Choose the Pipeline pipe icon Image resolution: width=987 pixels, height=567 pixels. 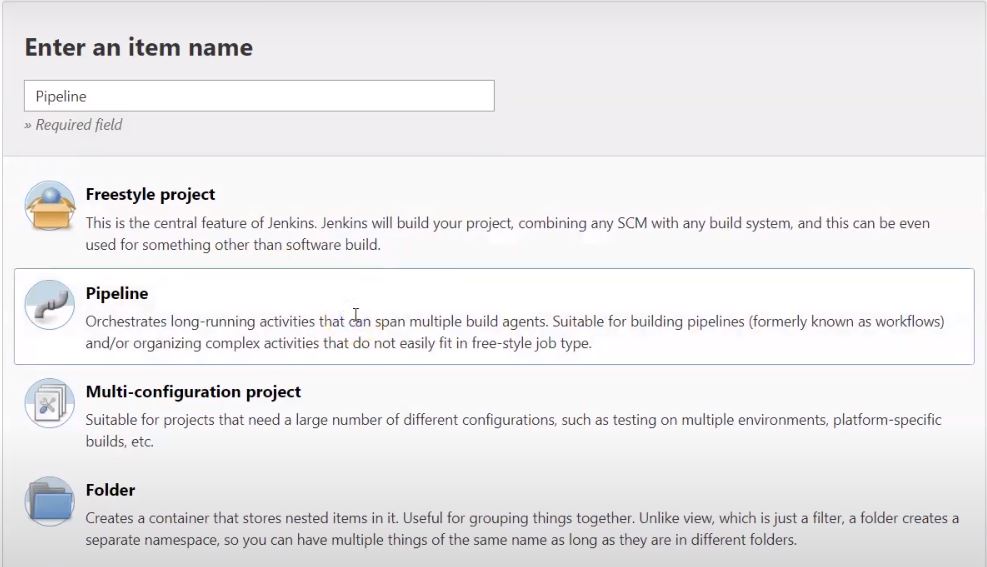tap(50, 305)
